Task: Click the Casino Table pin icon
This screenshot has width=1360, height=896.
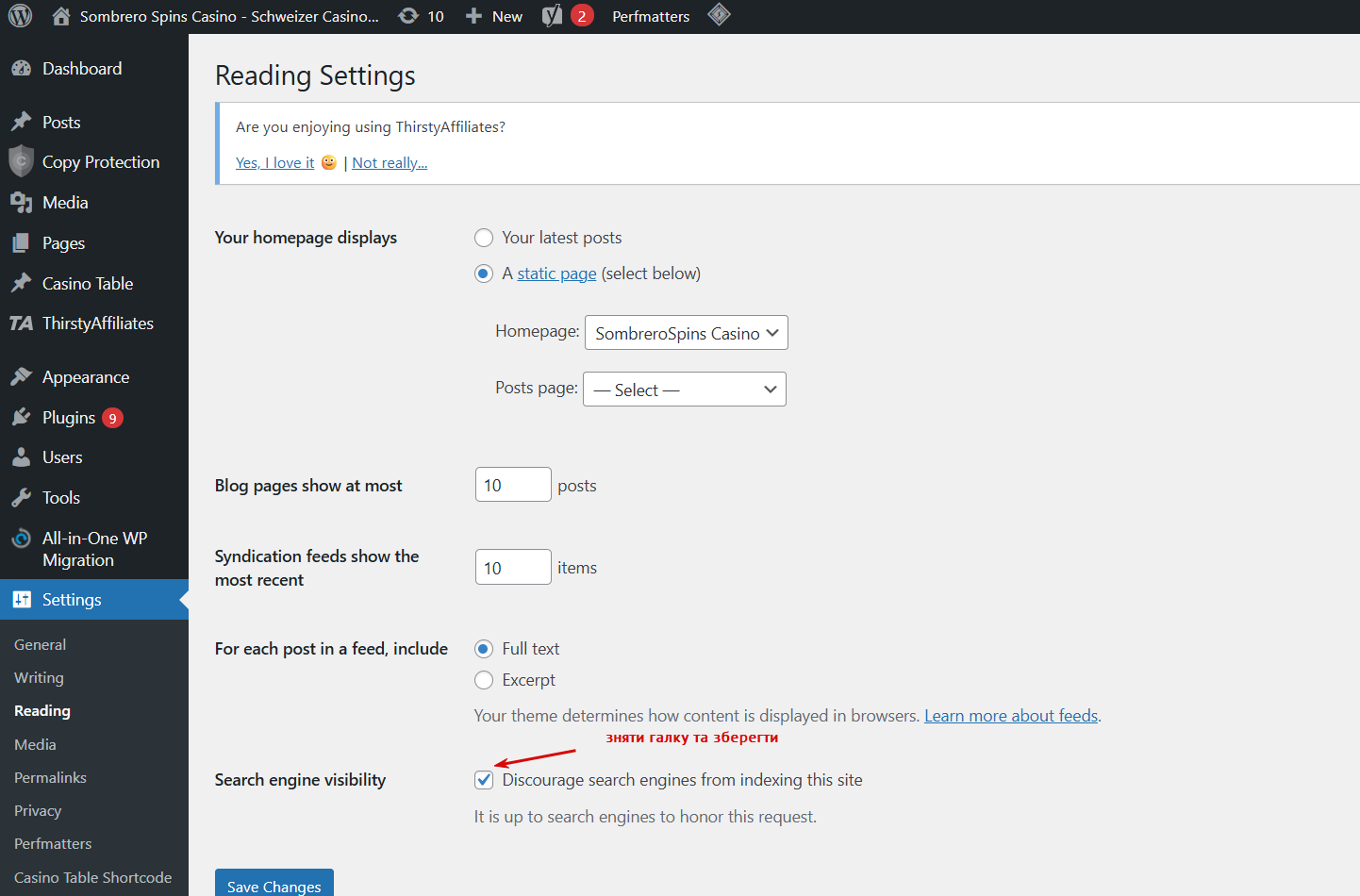Action: click(21, 284)
